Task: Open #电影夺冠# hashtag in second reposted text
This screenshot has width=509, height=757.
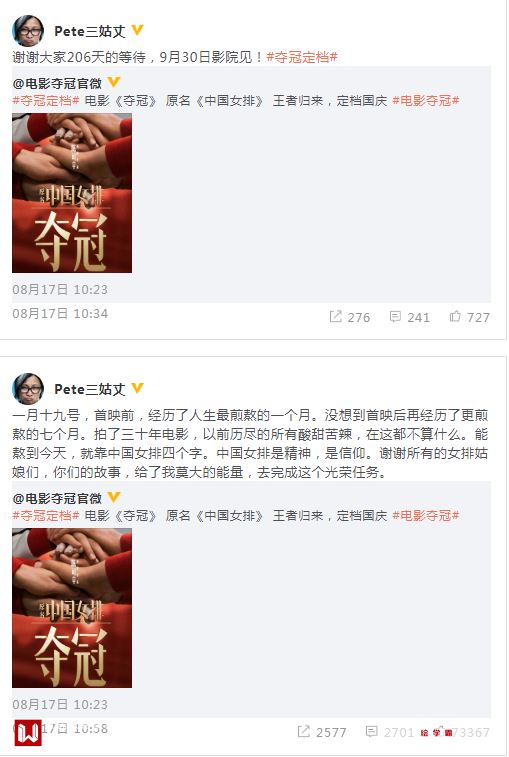Action: 425,516
